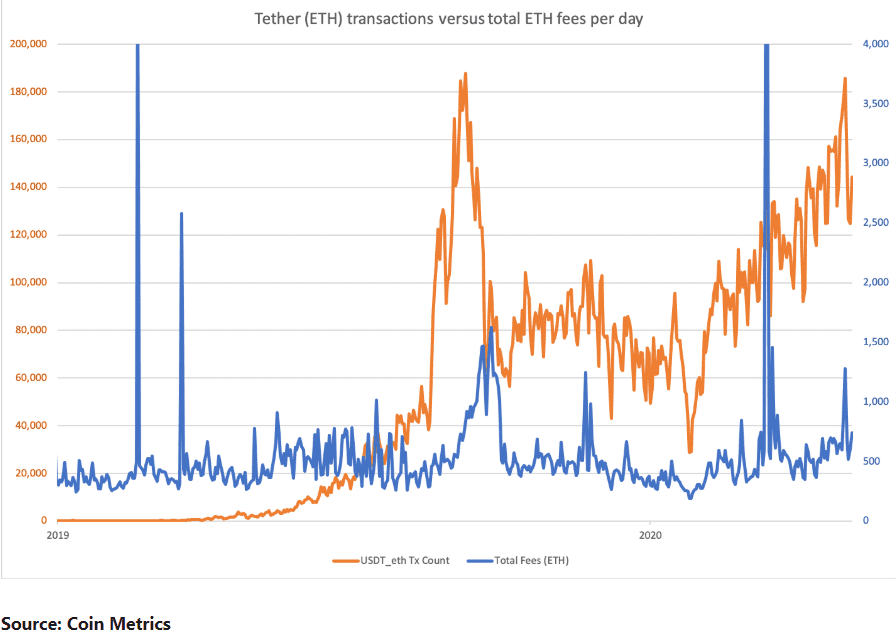
Task: Click the 0 right axis label
Action: click(x=866, y=520)
